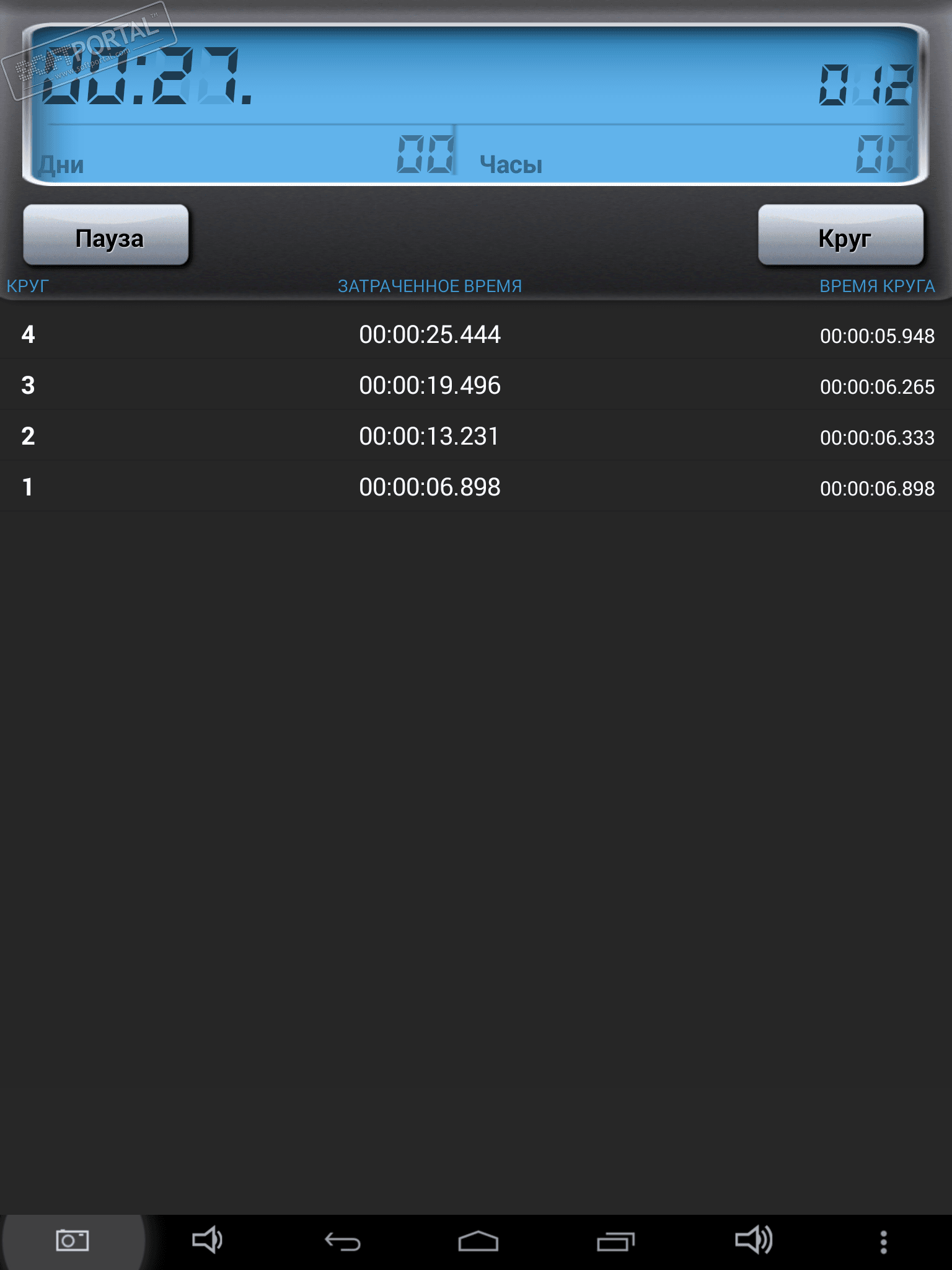Record a lap with Круг button
Viewport: 952px width, 1270px height.
tap(841, 235)
